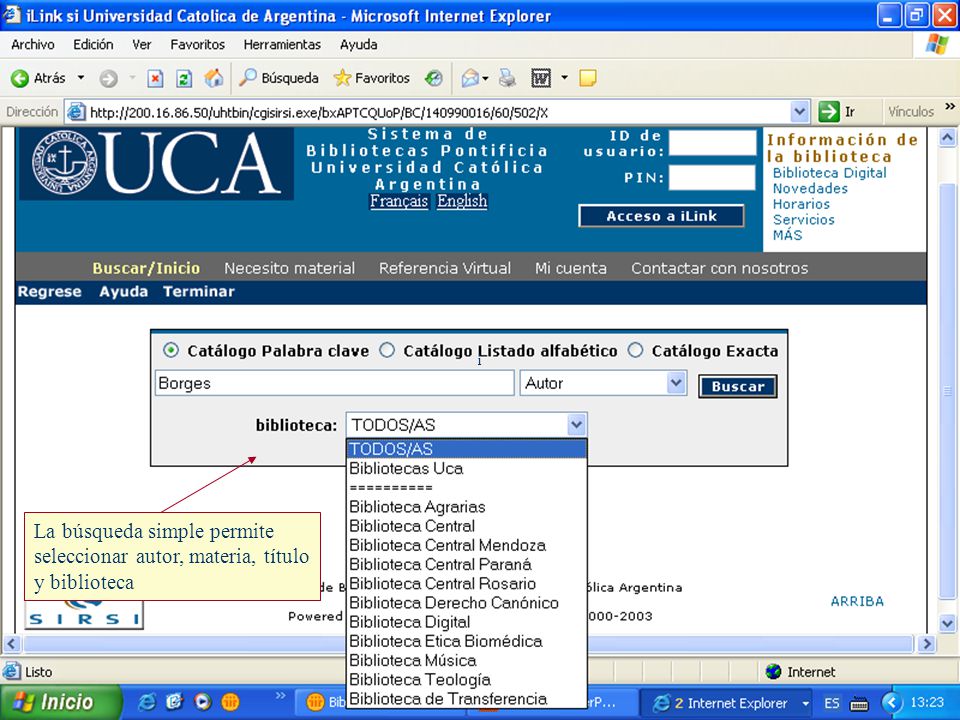Go to the Home page icon
The image size is (960, 720).
click(213, 78)
